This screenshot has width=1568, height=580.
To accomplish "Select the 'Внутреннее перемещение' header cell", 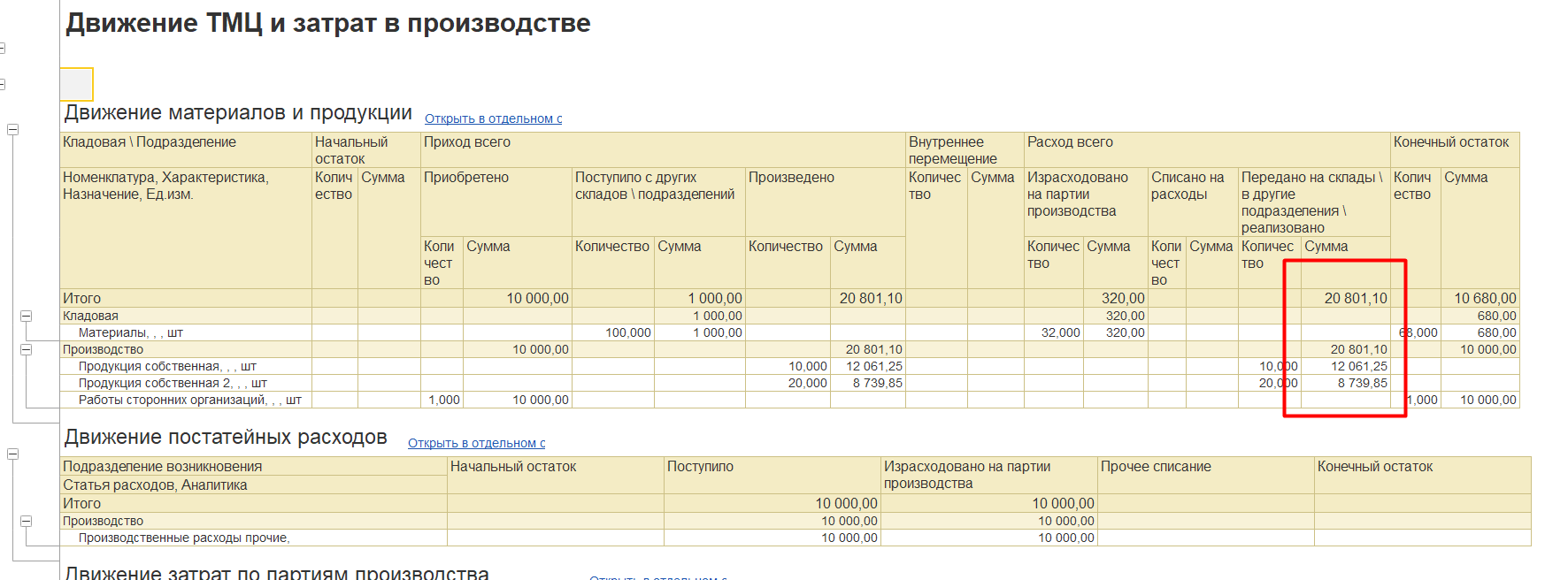I will point(965,150).
